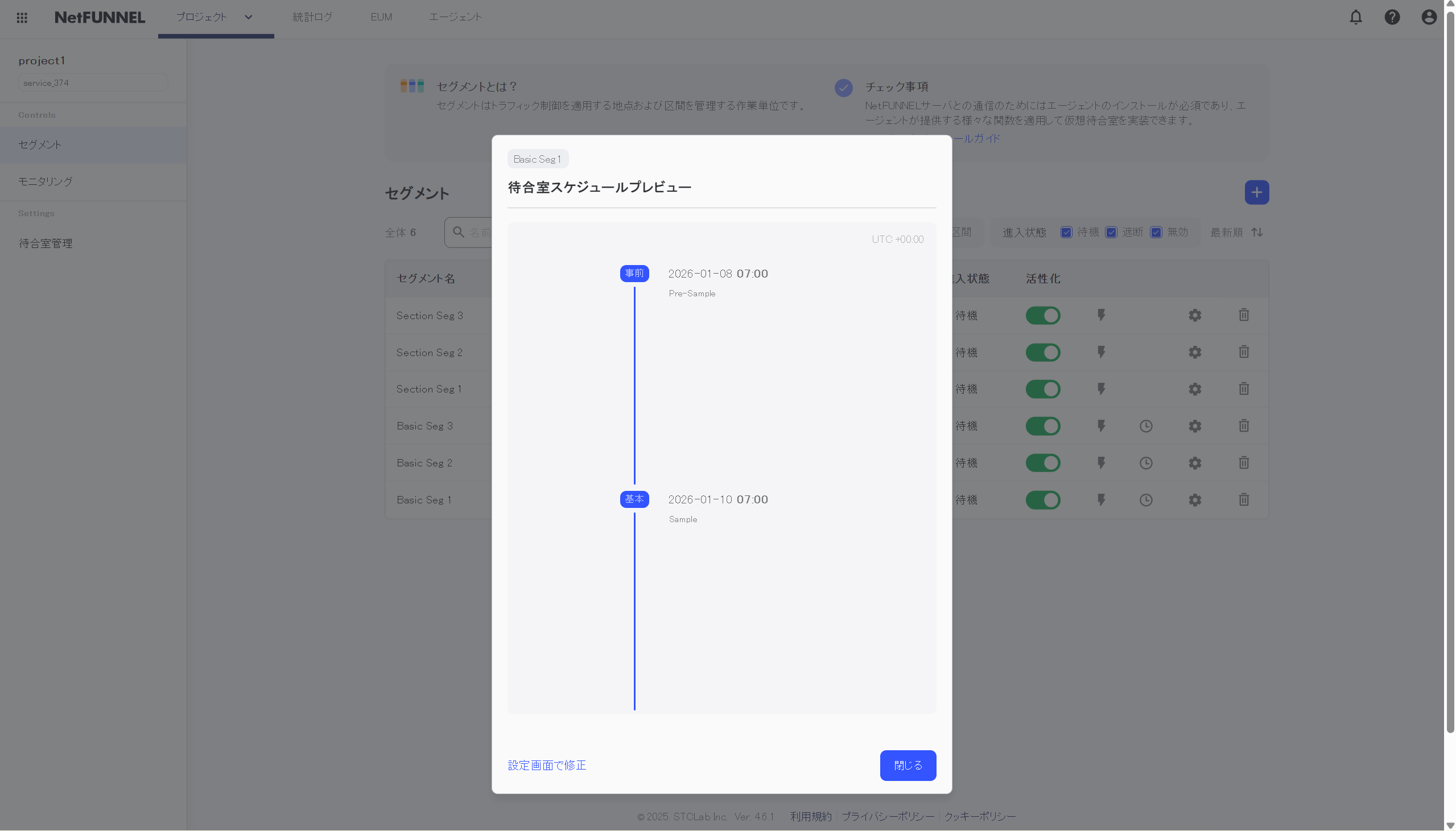Open the app grid menu beside NetFUNNEL logo
This screenshot has width=1456, height=831.
tap(22, 18)
